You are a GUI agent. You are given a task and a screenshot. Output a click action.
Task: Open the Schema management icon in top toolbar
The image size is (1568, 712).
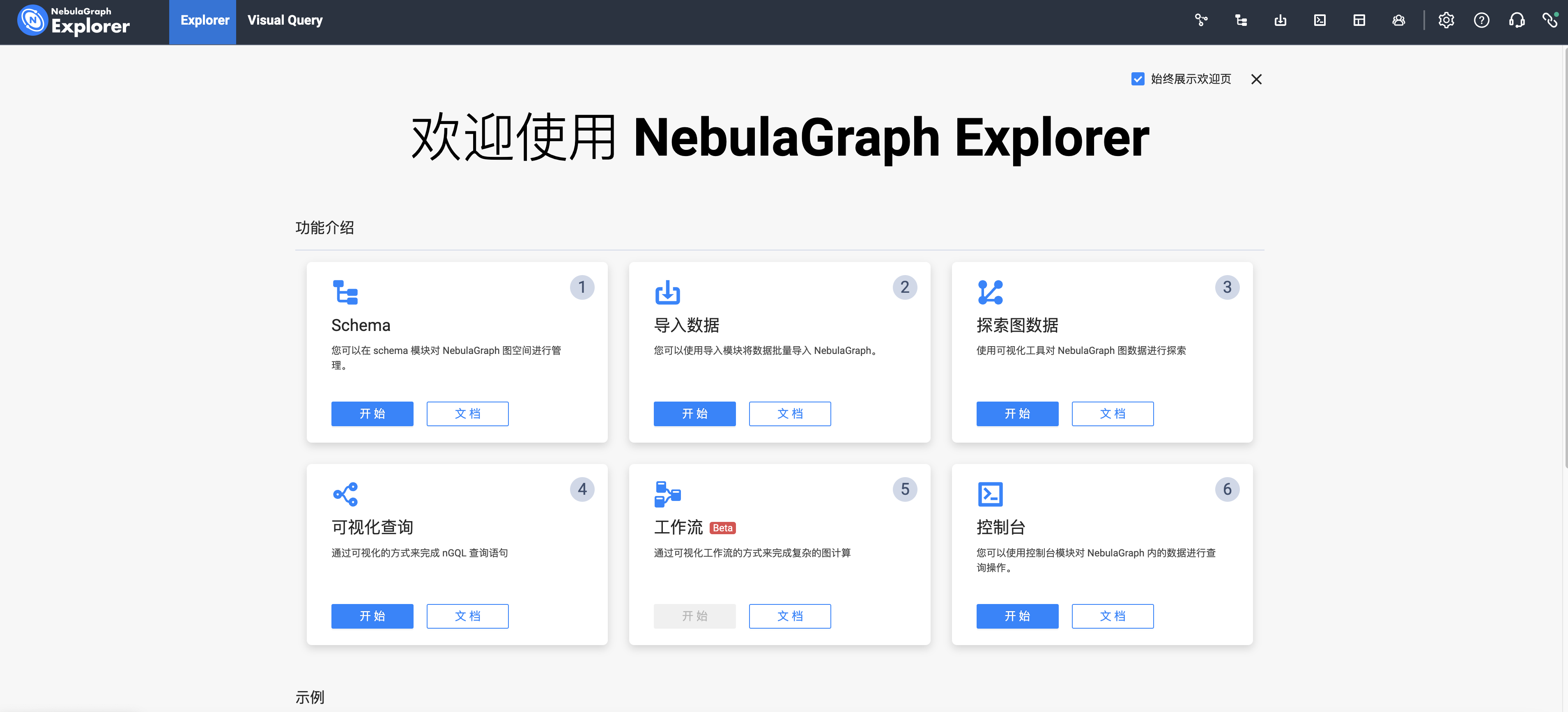coord(1241,20)
